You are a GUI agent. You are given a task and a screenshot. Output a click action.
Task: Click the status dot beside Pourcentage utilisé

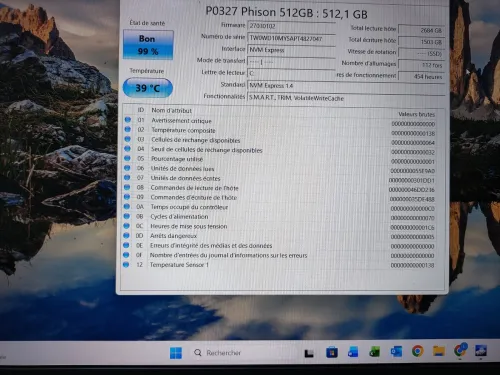127,158
